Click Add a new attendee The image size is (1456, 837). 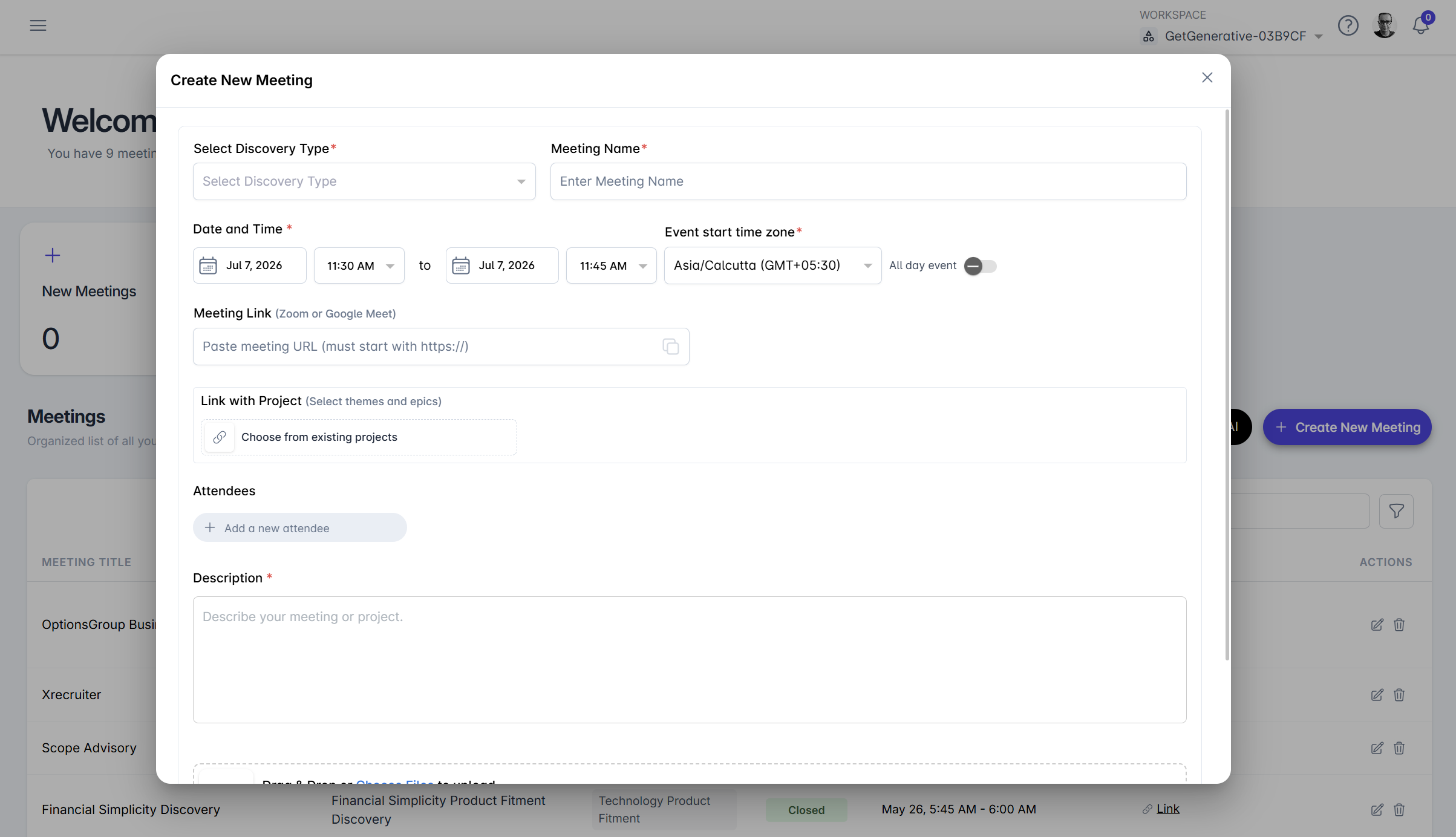tap(300, 527)
